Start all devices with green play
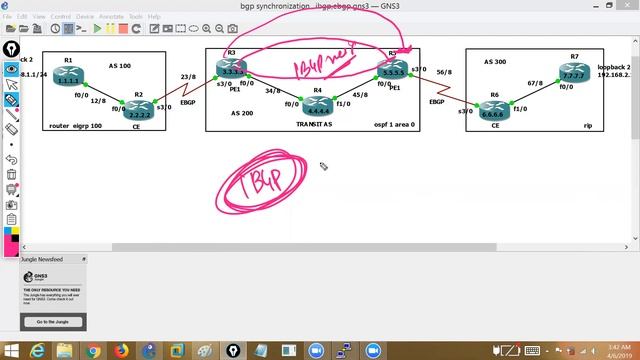640x360 pixels. (x=97, y=29)
